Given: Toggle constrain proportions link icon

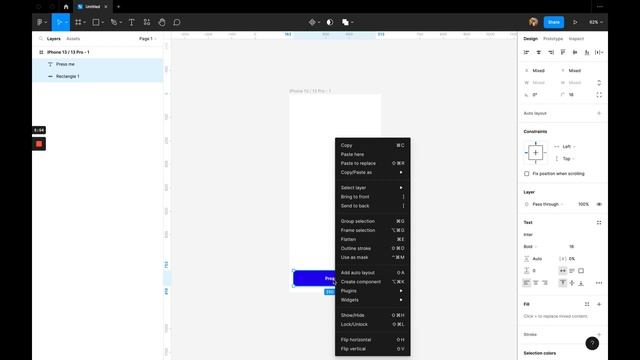Looking at the screenshot, I should tap(599, 82).
